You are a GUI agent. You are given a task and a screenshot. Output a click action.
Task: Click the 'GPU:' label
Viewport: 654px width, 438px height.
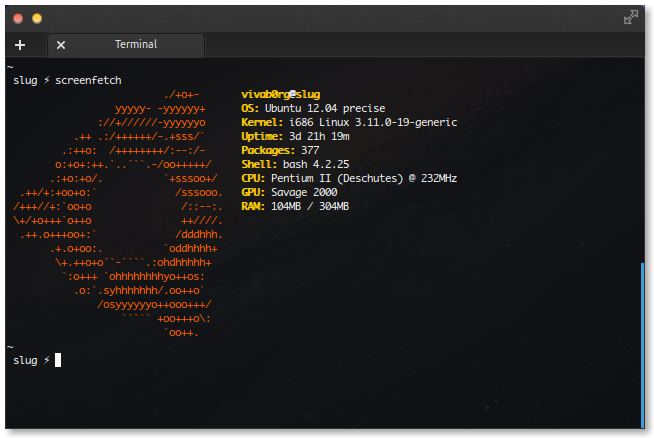pyautogui.click(x=253, y=192)
